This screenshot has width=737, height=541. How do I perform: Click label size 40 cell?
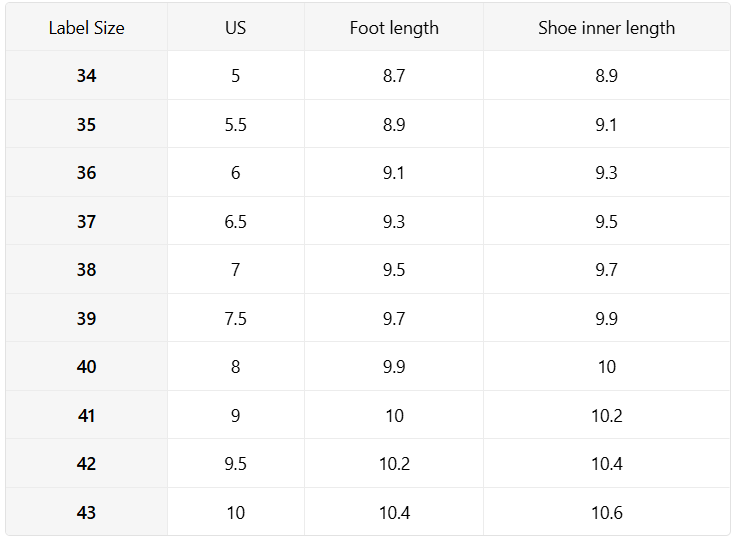(x=87, y=367)
